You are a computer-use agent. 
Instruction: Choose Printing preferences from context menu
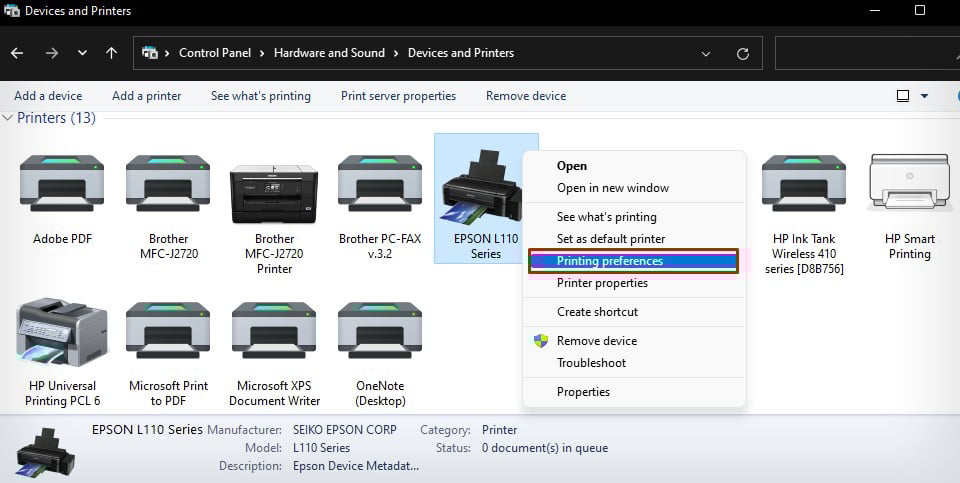[x=609, y=261]
